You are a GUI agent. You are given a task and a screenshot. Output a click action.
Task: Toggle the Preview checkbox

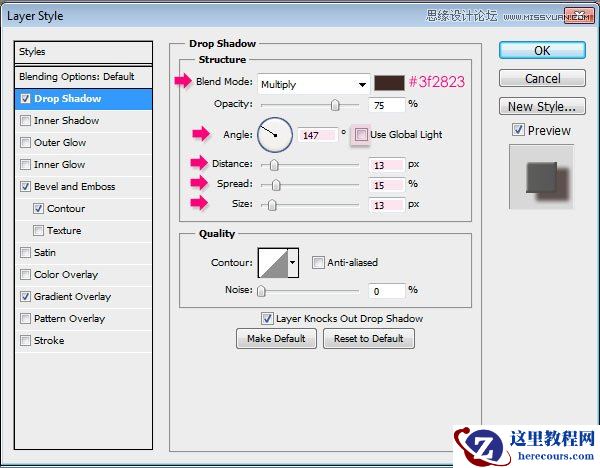(518, 130)
